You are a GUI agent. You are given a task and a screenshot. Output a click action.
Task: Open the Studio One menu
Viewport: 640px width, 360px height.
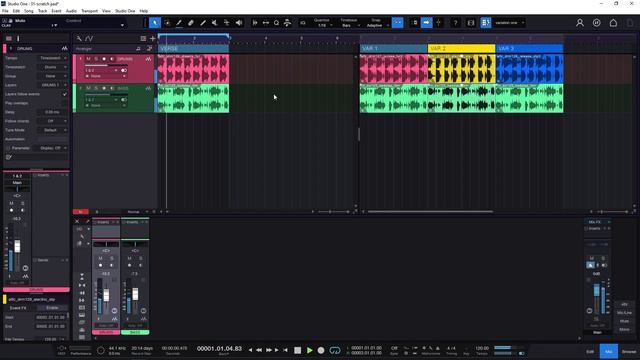[125, 11]
